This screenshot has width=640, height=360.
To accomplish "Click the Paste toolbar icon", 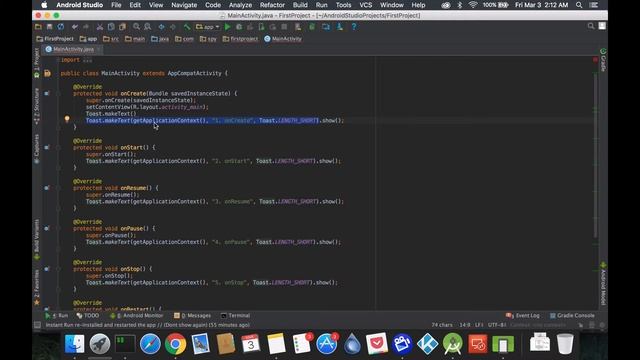I will (x=122, y=27).
